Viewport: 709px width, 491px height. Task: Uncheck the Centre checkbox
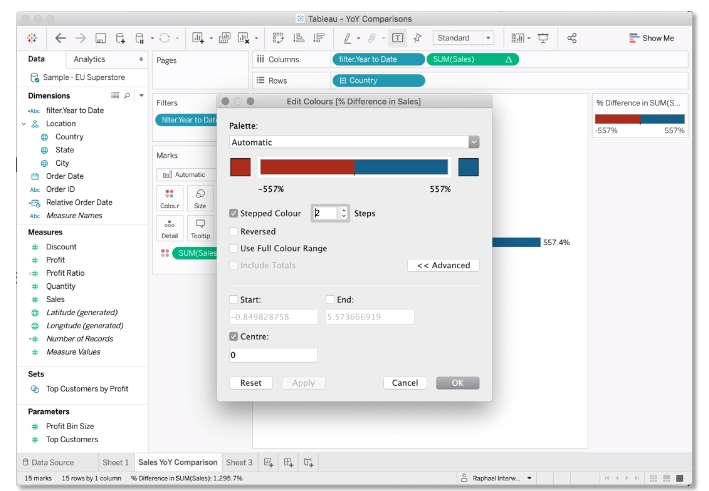pyautogui.click(x=233, y=336)
